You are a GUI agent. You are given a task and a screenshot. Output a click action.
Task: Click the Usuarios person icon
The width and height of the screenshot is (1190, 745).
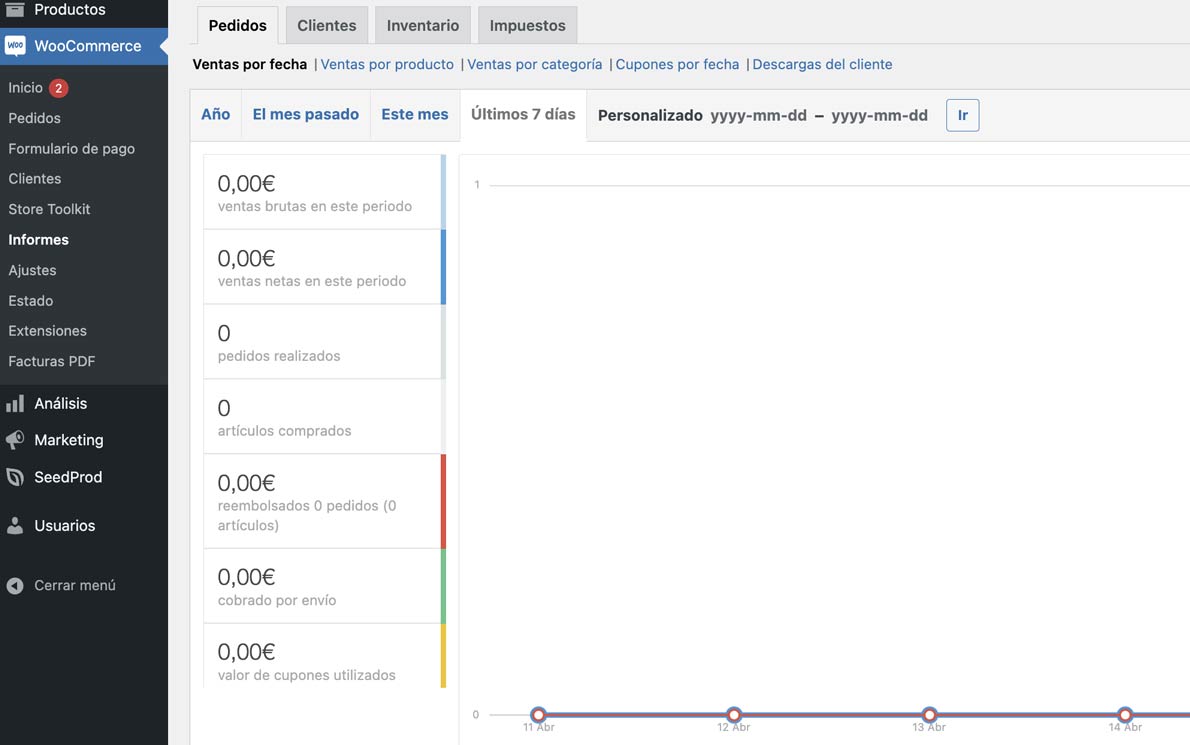click(x=15, y=526)
